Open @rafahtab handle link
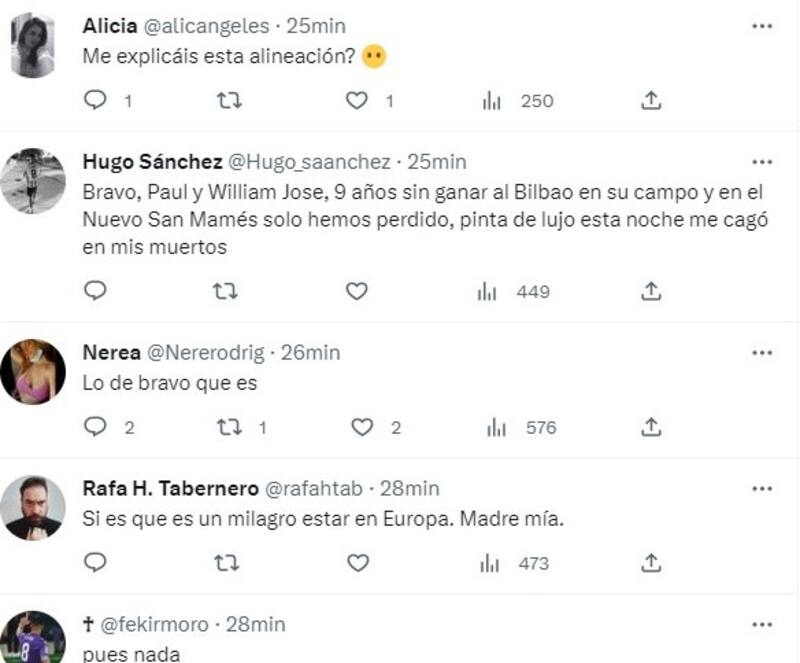This screenshot has width=800, height=663. coord(315,489)
